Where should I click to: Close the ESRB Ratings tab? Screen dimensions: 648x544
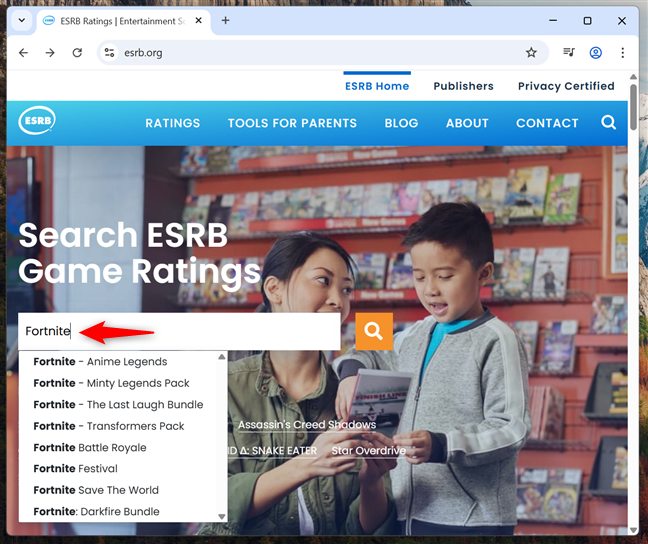[x=199, y=20]
